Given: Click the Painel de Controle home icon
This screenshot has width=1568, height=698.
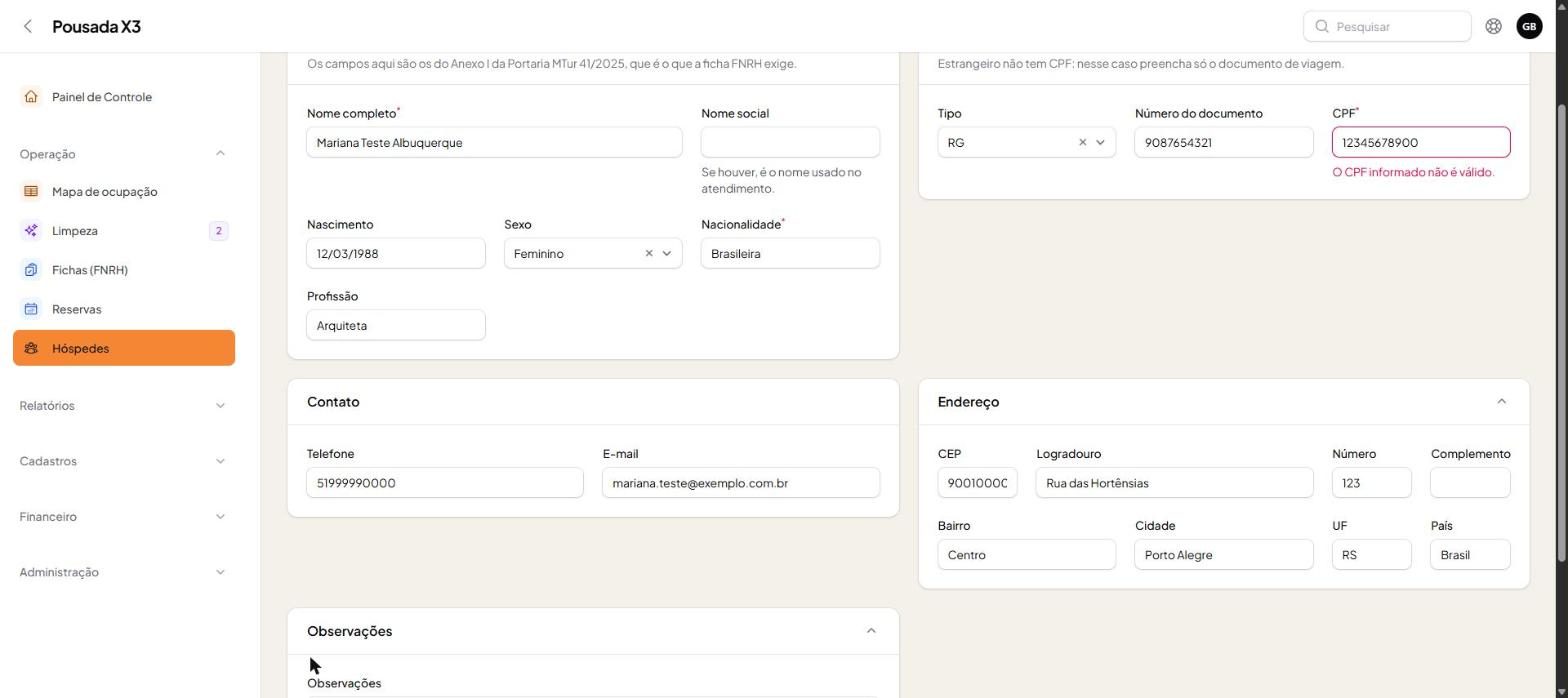Looking at the screenshot, I should pos(31,97).
